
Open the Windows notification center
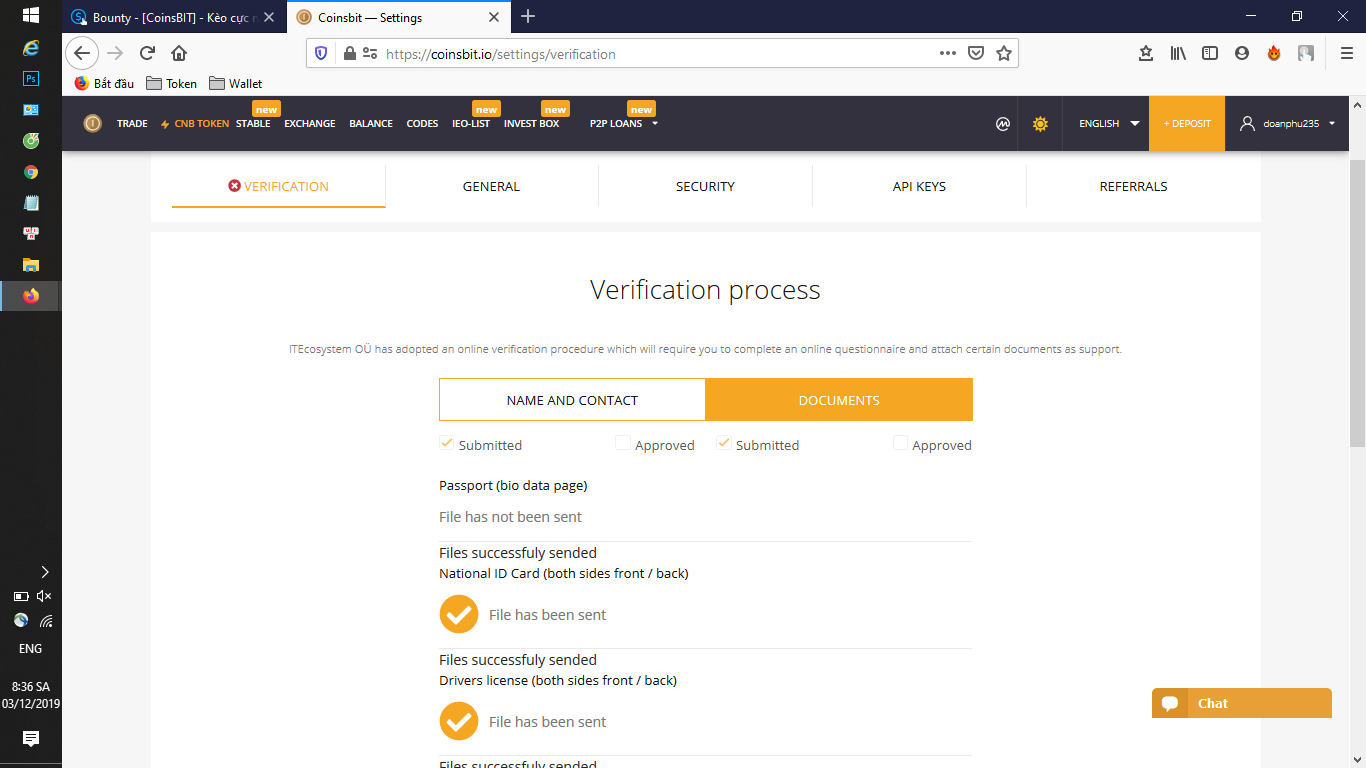point(31,739)
